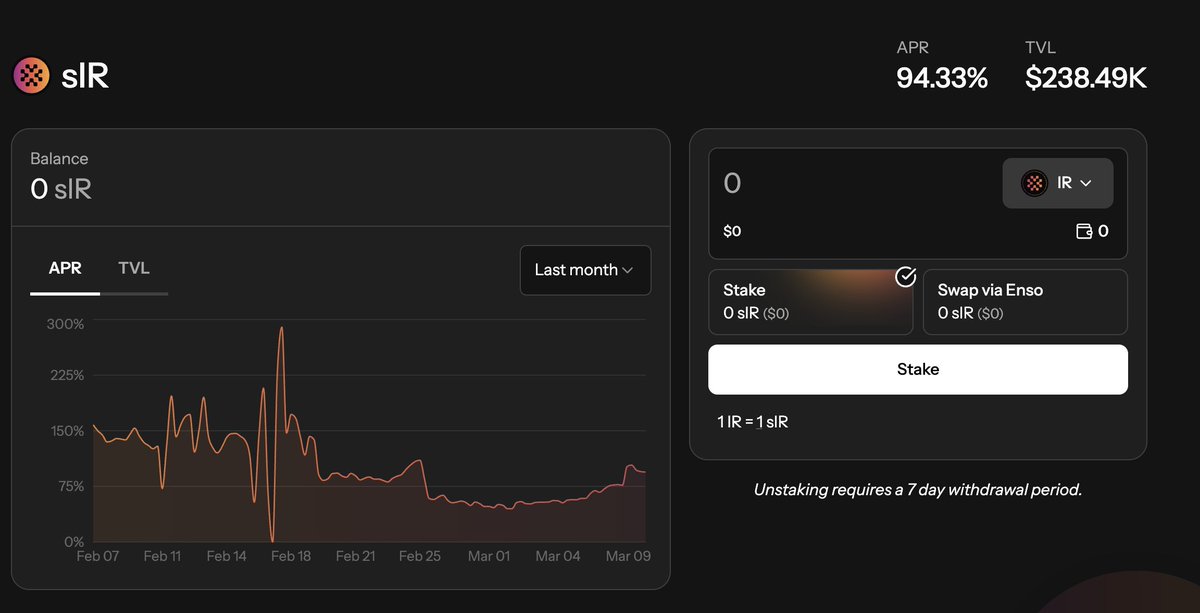Click the checkmark icon on Stake option
This screenshot has height=613, width=1200.
coord(905,276)
